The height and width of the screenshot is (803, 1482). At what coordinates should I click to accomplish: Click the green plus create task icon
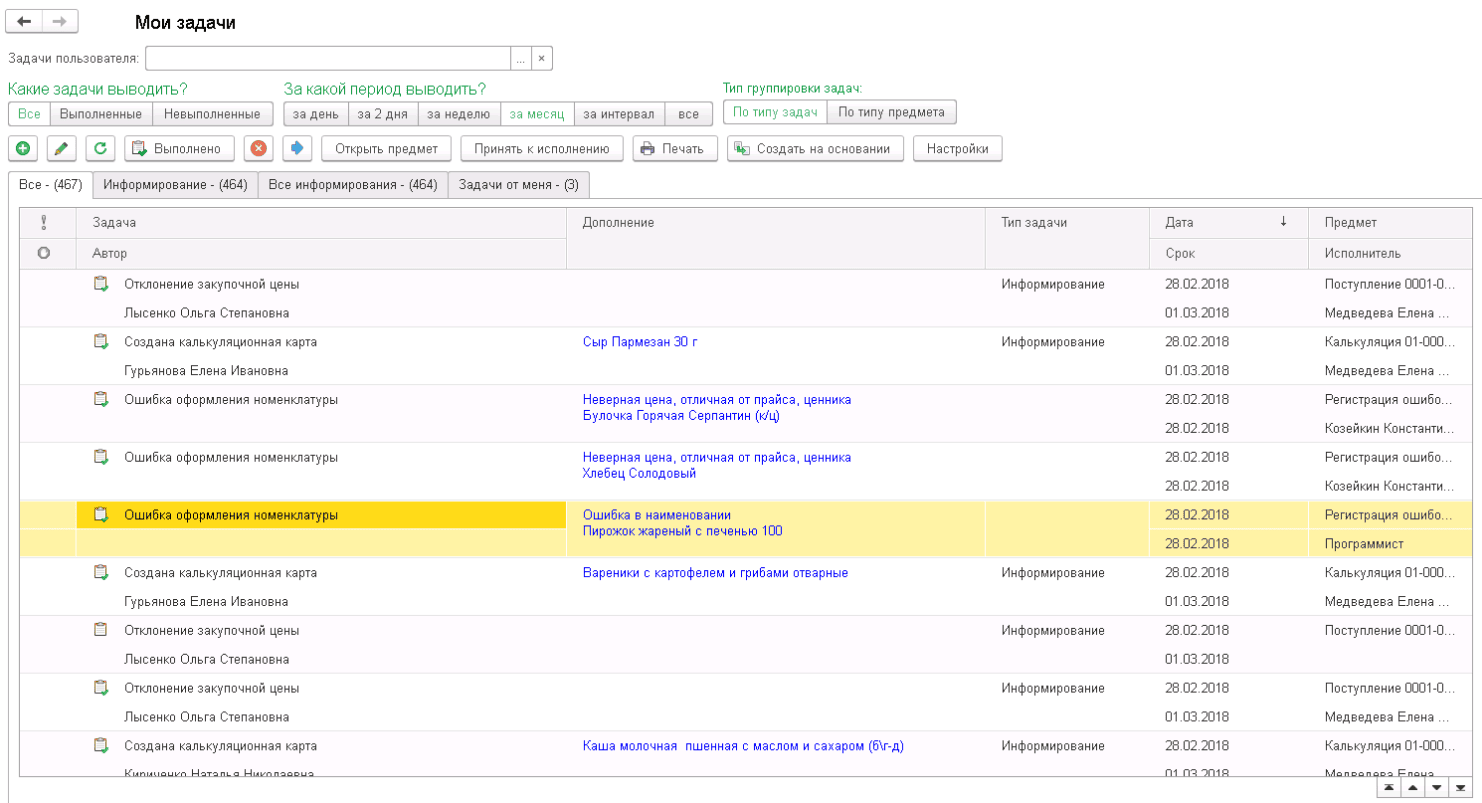pos(23,148)
